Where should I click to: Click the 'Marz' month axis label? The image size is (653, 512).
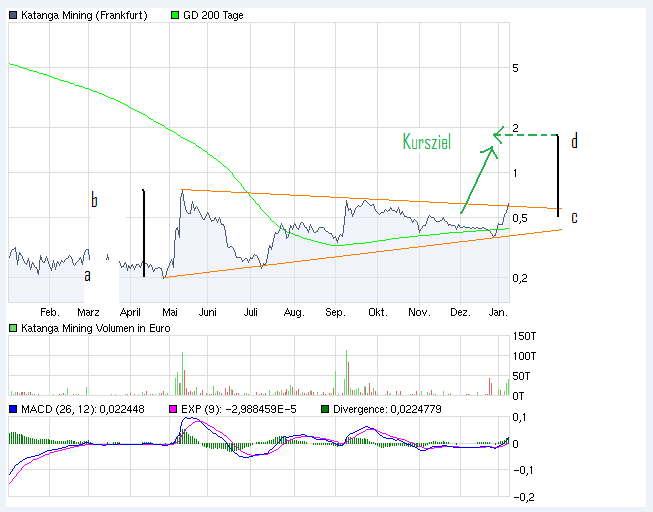tap(88, 312)
